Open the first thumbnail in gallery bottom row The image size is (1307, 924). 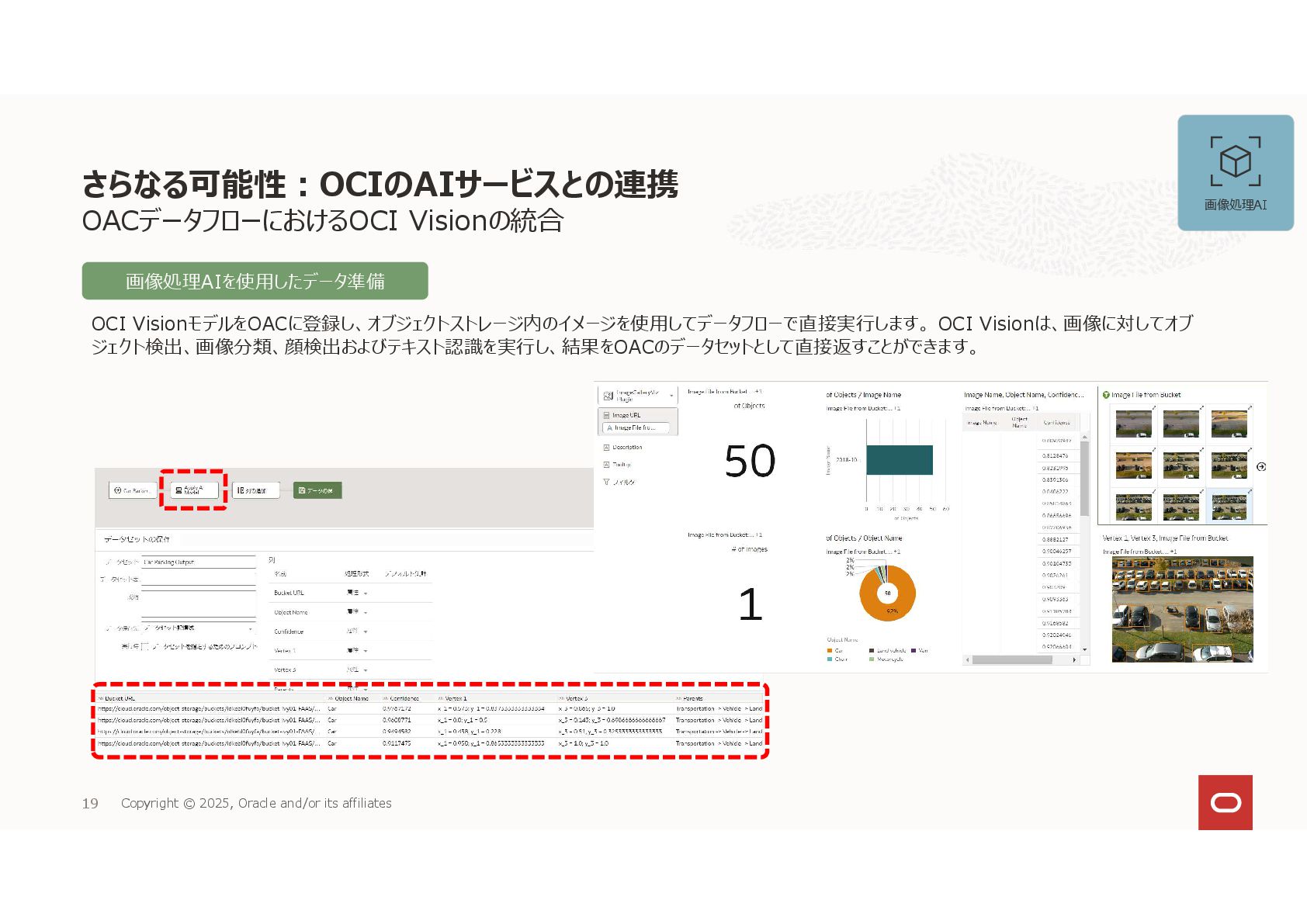pos(1133,507)
